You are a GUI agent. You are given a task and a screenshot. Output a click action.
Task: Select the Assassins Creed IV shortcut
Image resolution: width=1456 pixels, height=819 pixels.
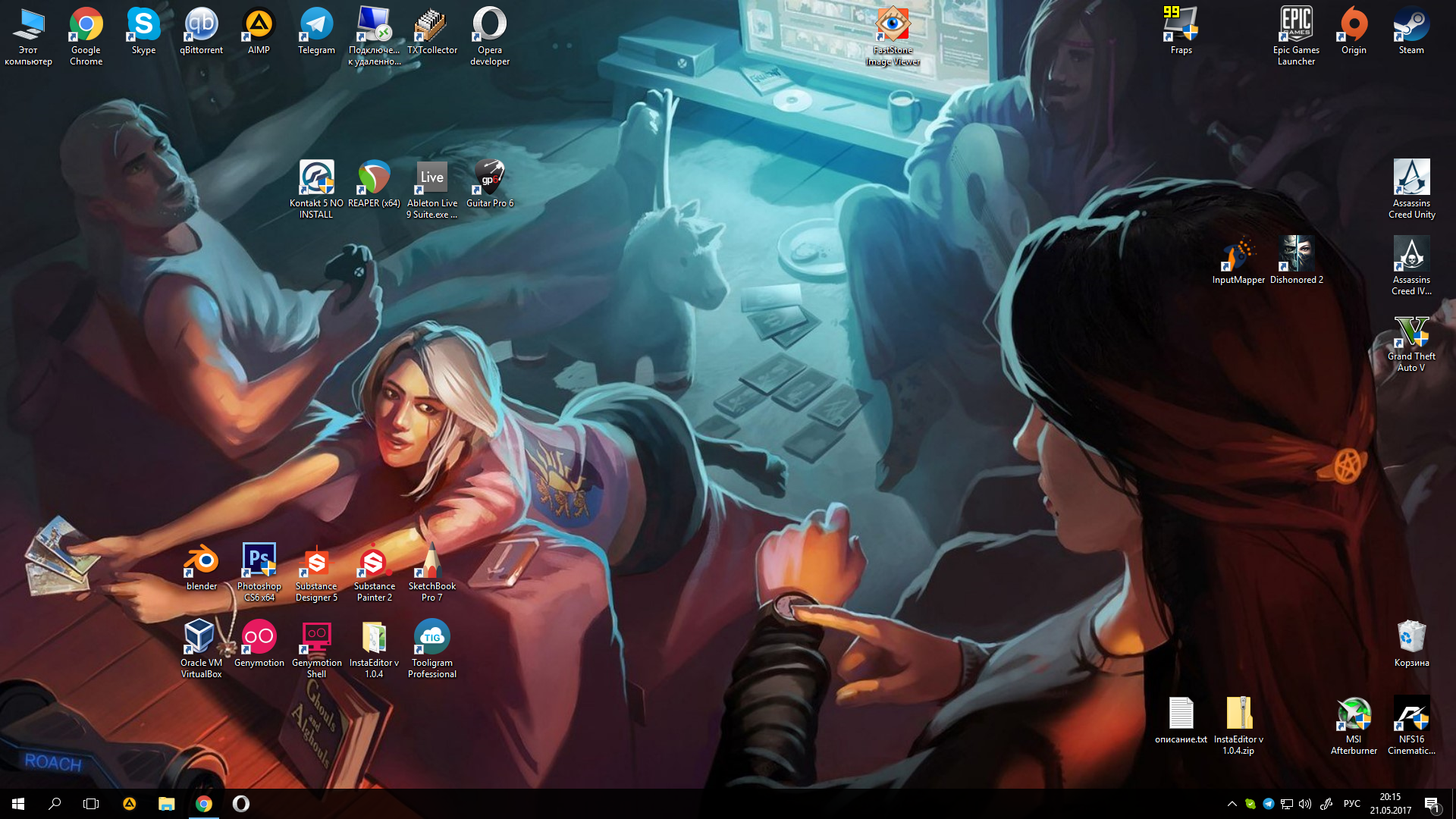coord(1411,266)
